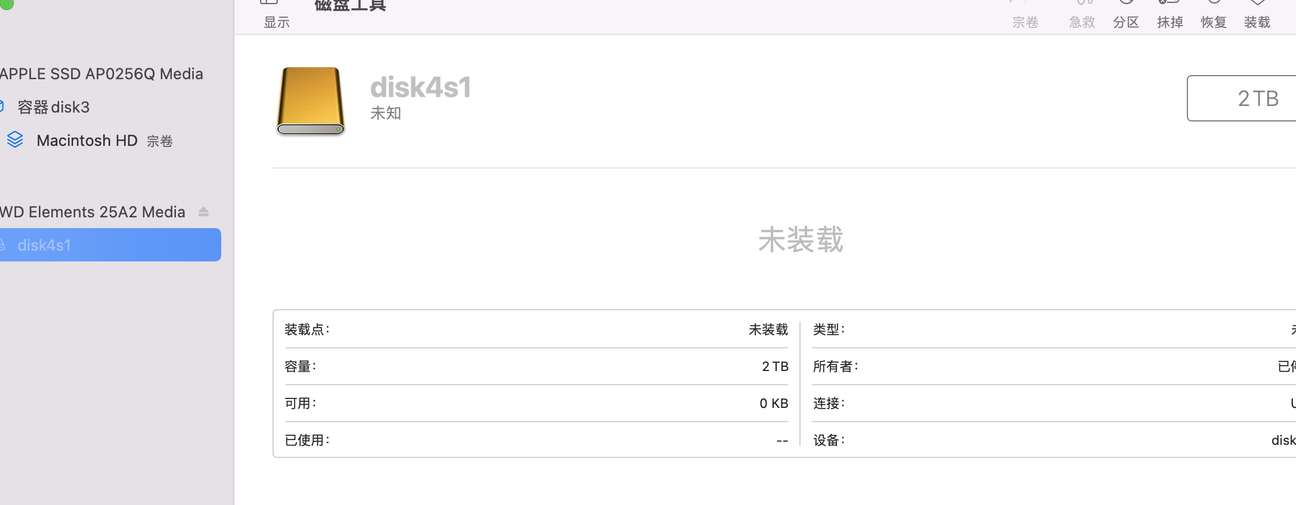The width and height of the screenshot is (1296, 505).
Task: Open the 分区 partition tool
Action: 1126,15
